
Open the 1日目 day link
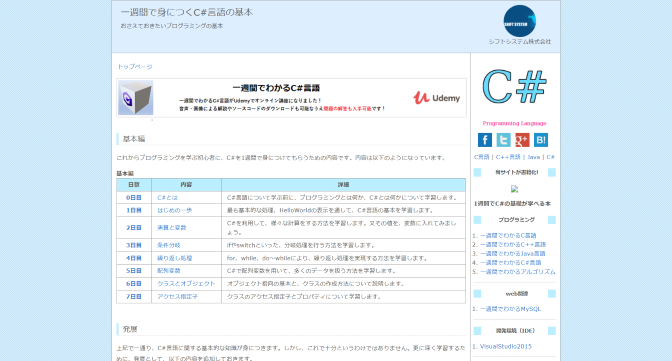134,211
